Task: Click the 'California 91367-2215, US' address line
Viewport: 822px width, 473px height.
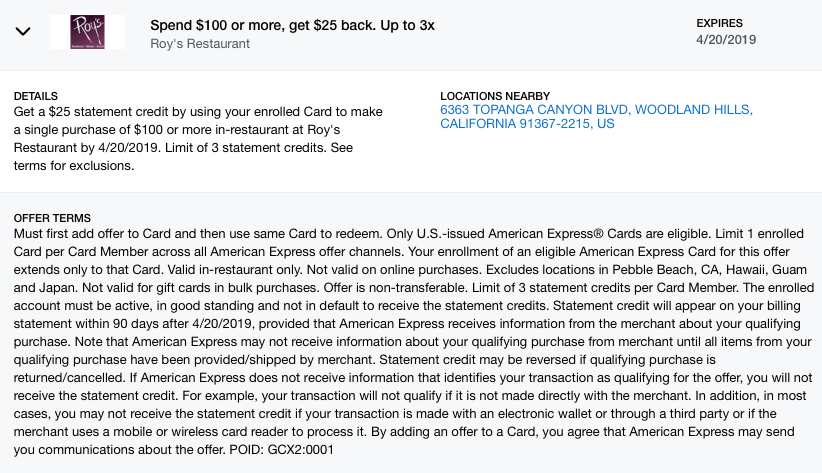Action: pyautogui.click(x=527, y=125)
